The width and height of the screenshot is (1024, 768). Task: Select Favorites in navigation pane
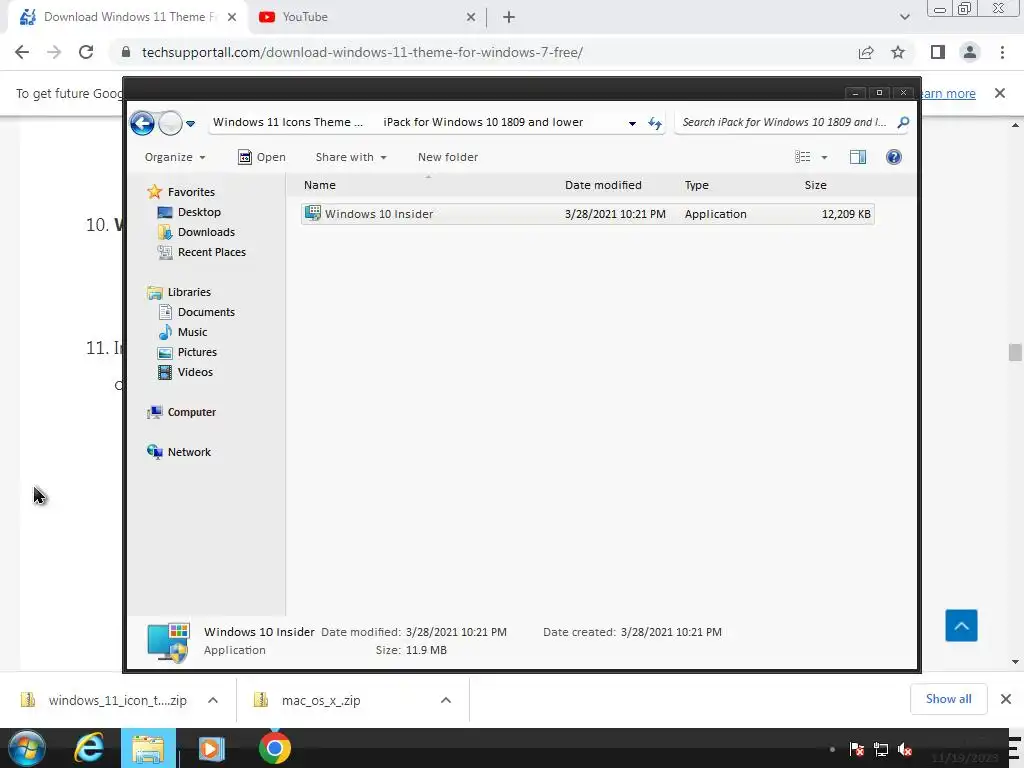pyautogui.click(x=191, y=192)
